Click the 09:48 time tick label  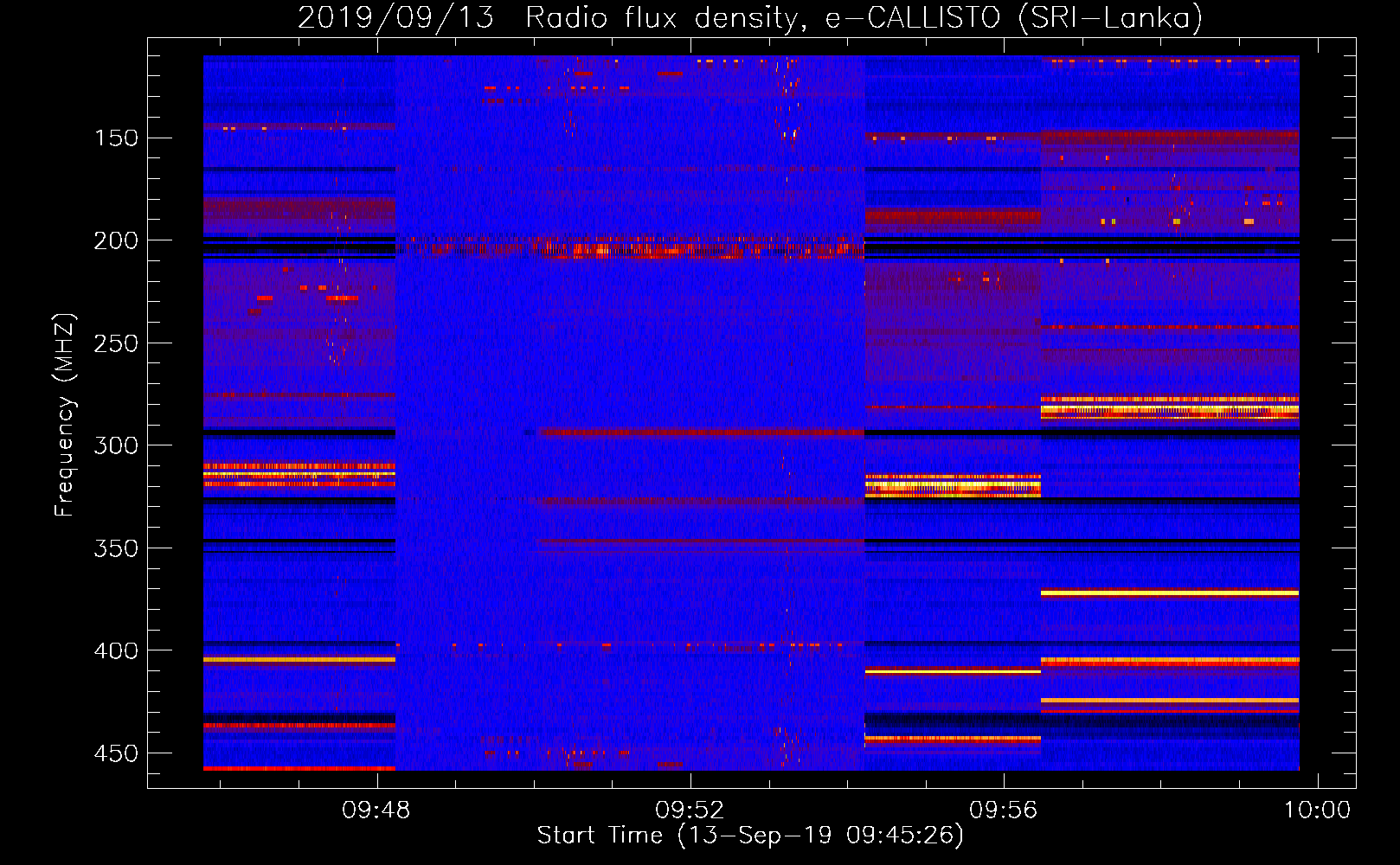[x=376, y=811]
